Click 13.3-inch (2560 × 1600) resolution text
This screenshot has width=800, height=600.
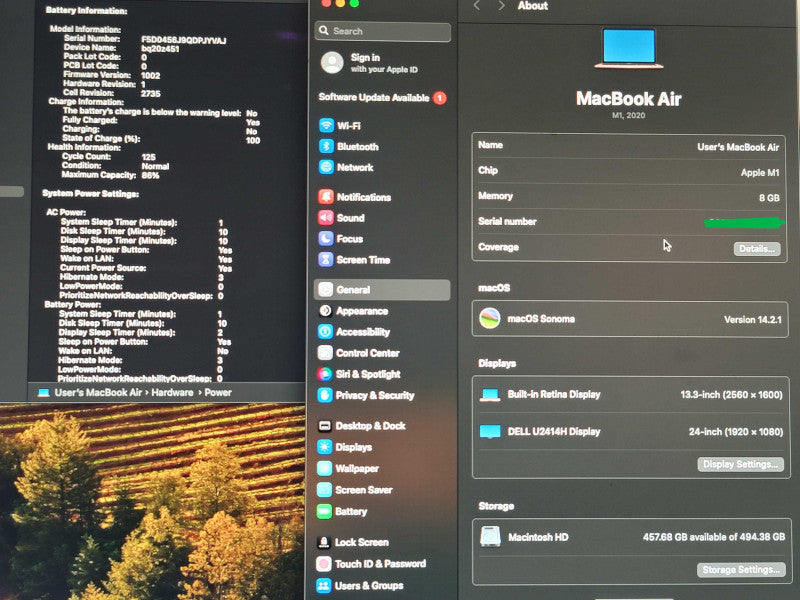point(731,394)
